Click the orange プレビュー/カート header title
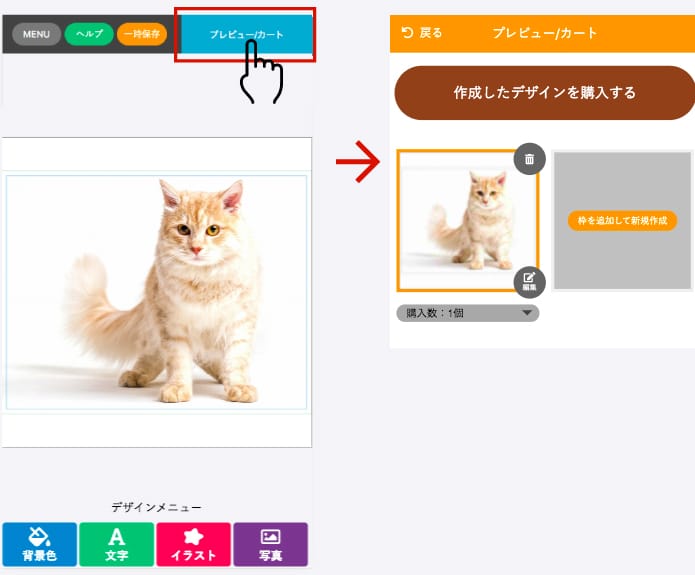The width and height of the screenshot is (695, 575). click(x=545, y=33)
